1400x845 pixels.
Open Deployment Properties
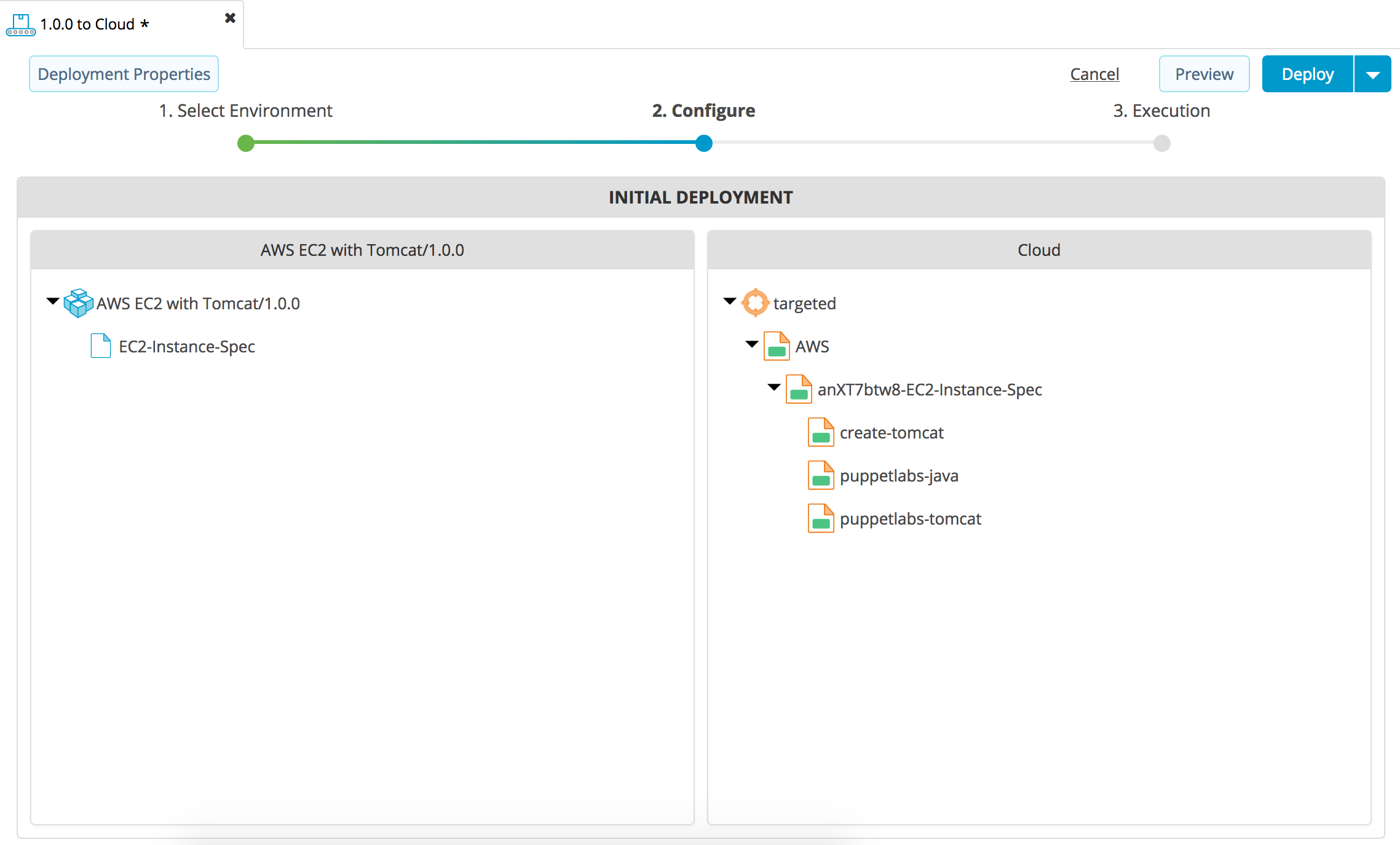click(124, 74)
